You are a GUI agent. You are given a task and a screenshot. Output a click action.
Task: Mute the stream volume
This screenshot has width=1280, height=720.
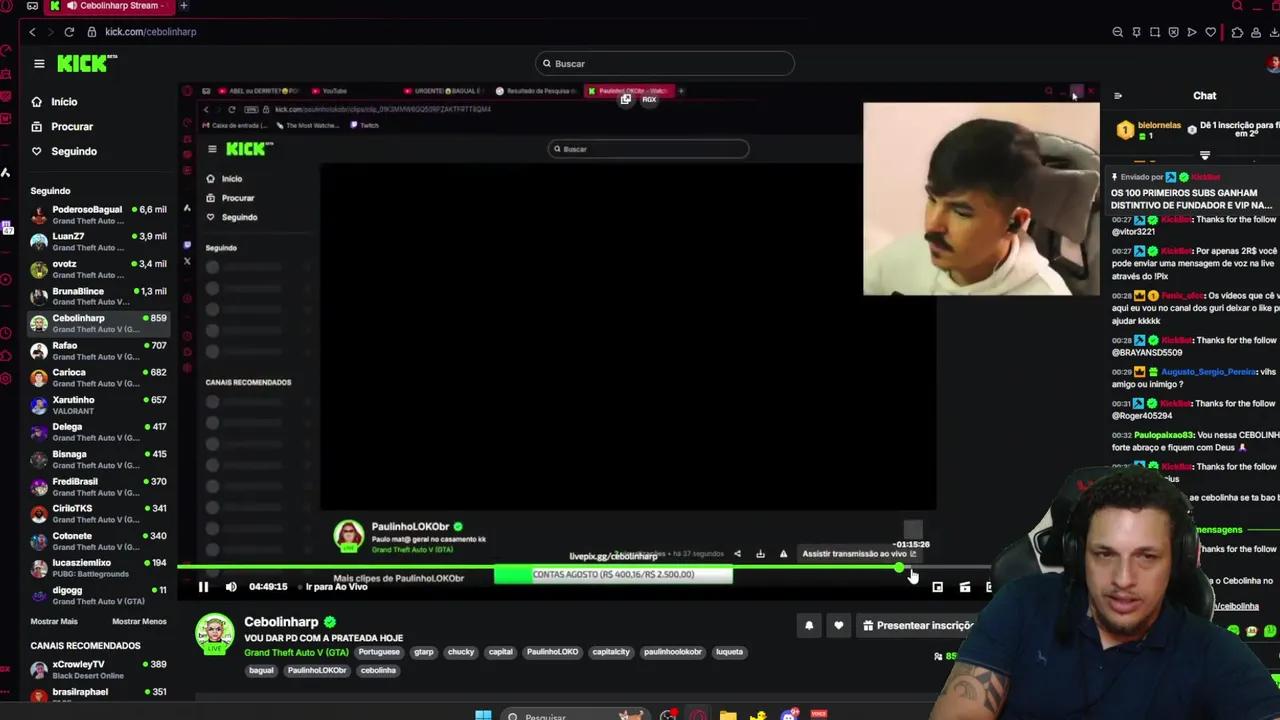231,587
